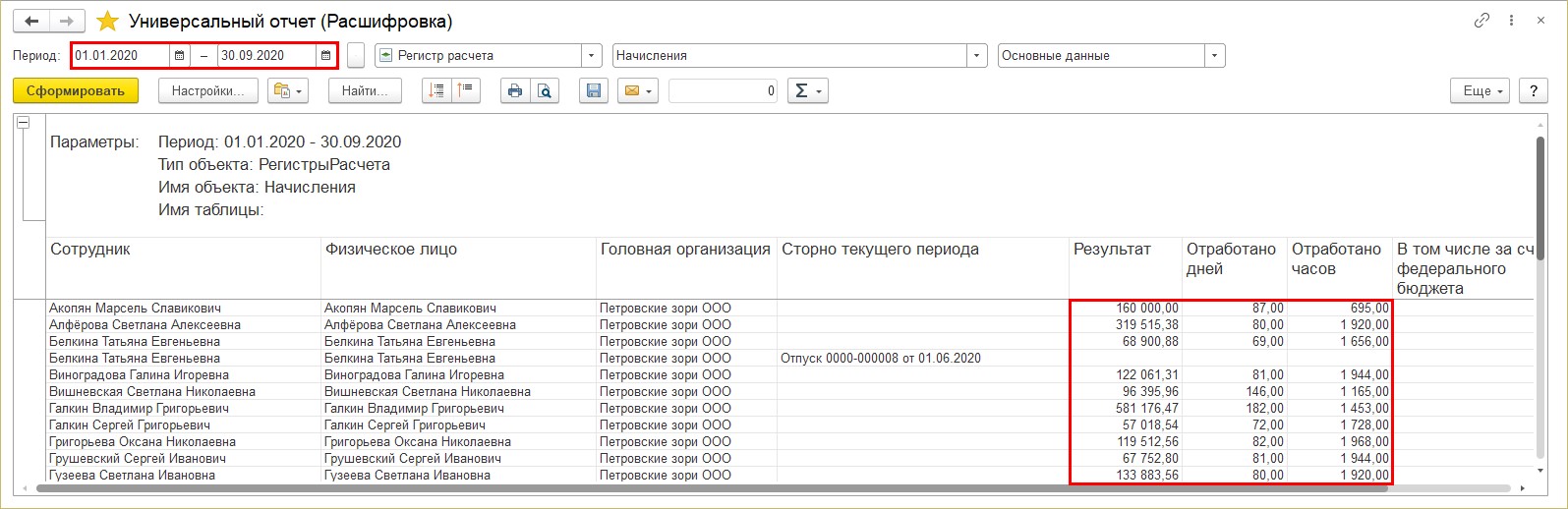The image size is (1568, 509).
Task: Open the three-dot window menu
Action: click(x=1511, y=21)
